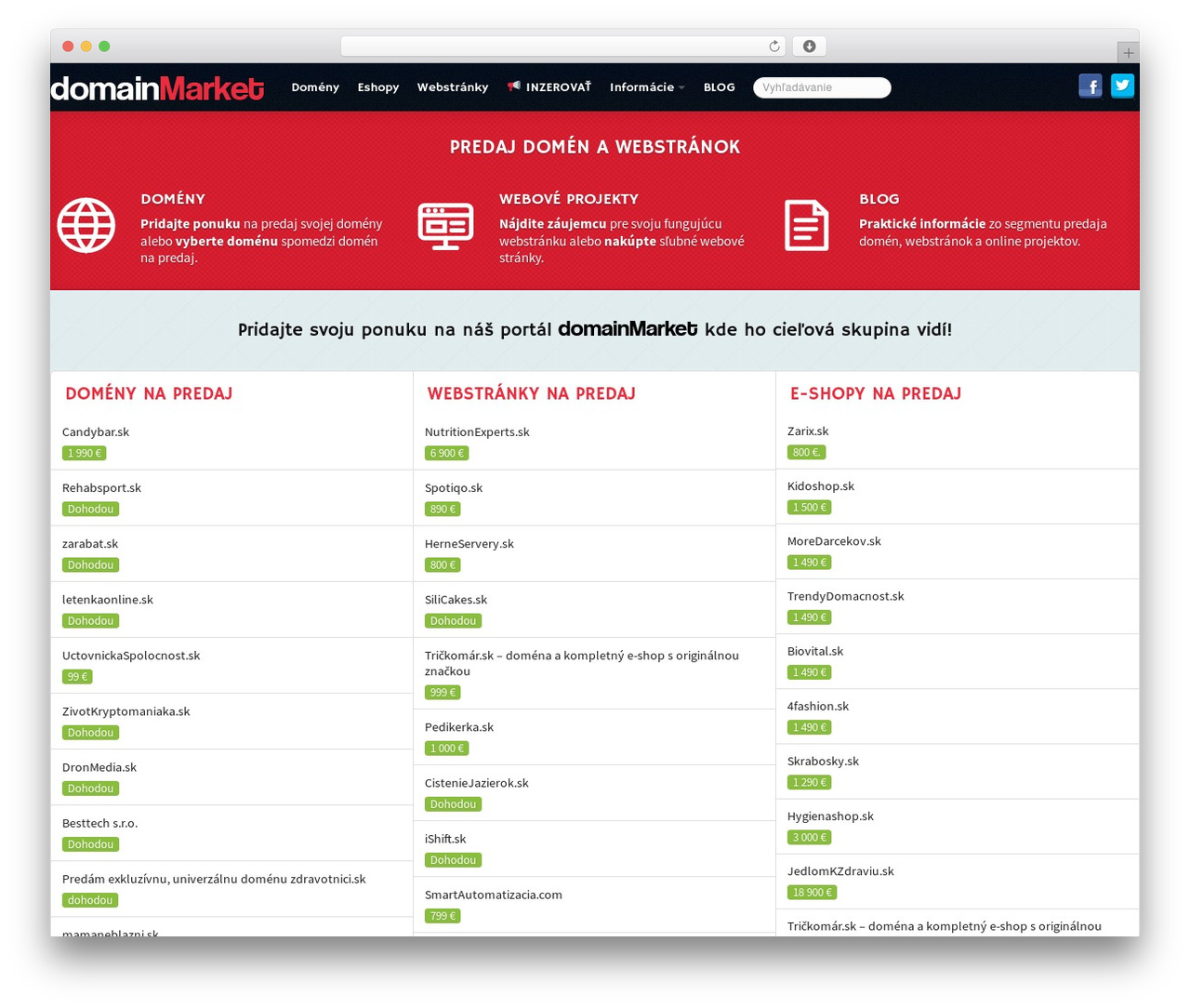Open the Rehabsport.sk listing
The height and width of the screenshot is (1008, 1190).
pos(101,488)
